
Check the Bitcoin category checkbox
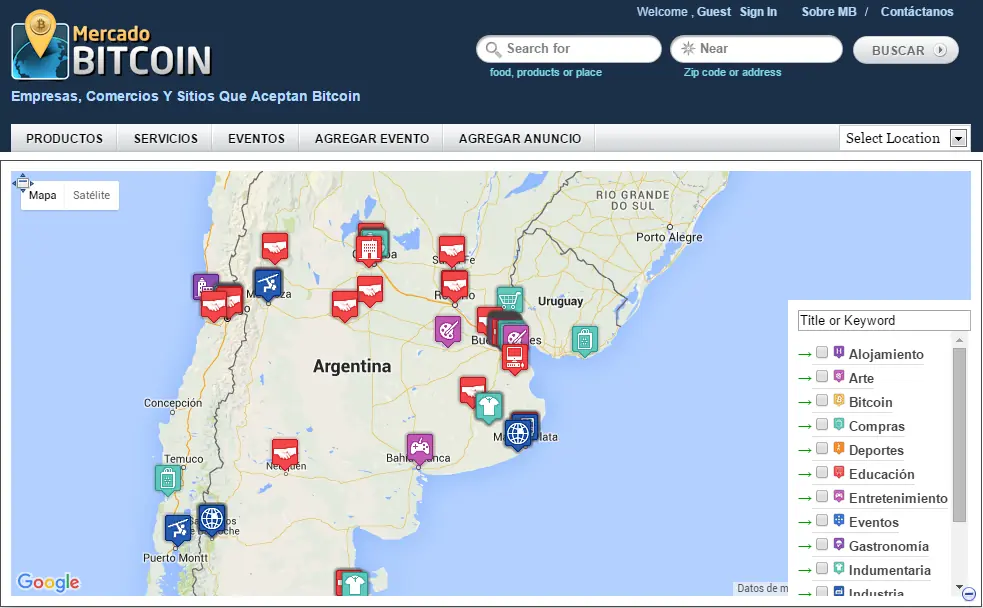(821, 400)
